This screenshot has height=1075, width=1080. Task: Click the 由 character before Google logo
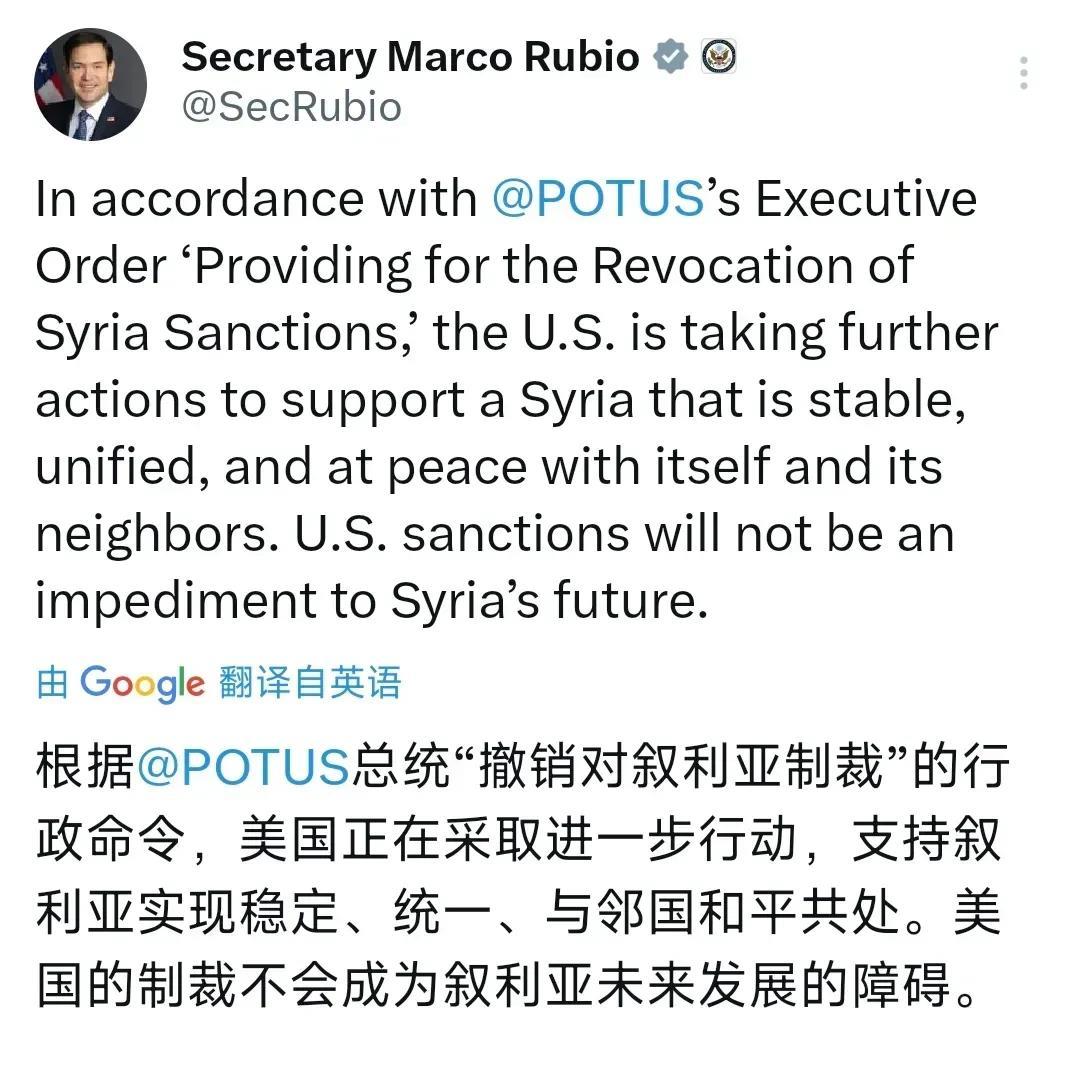tap(52, 682)
